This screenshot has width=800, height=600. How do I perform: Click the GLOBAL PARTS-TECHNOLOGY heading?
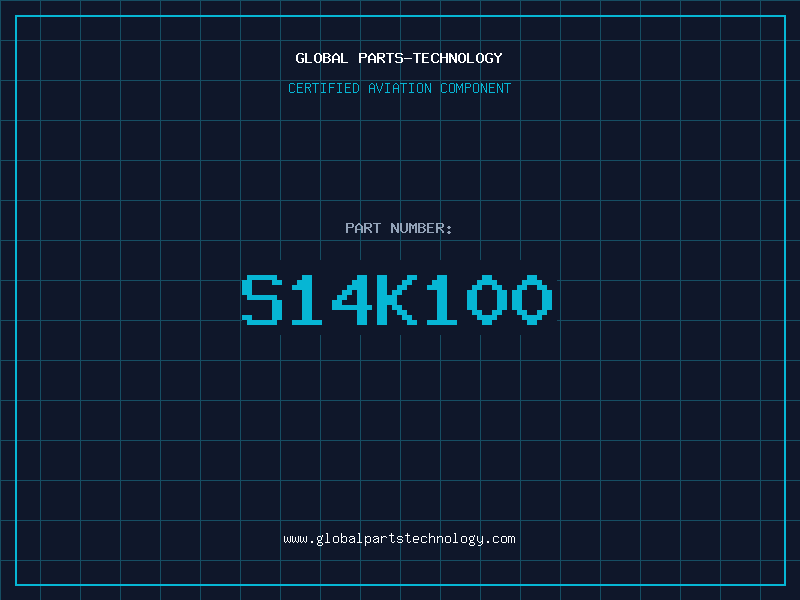point(399,58)
